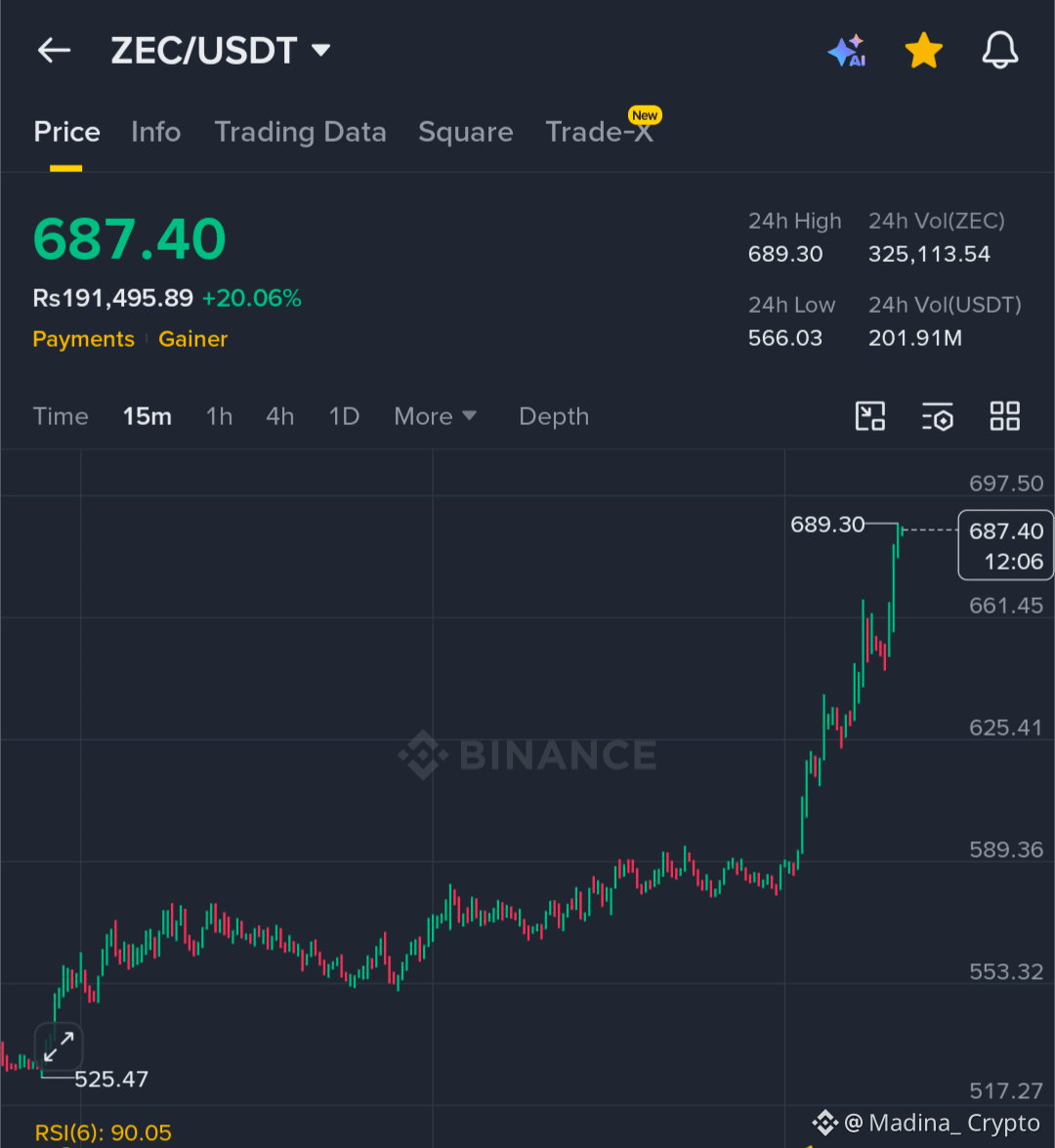1055x1148 pixels.
Task: Tap the +20.06% change value
Action: pos(252,298)
